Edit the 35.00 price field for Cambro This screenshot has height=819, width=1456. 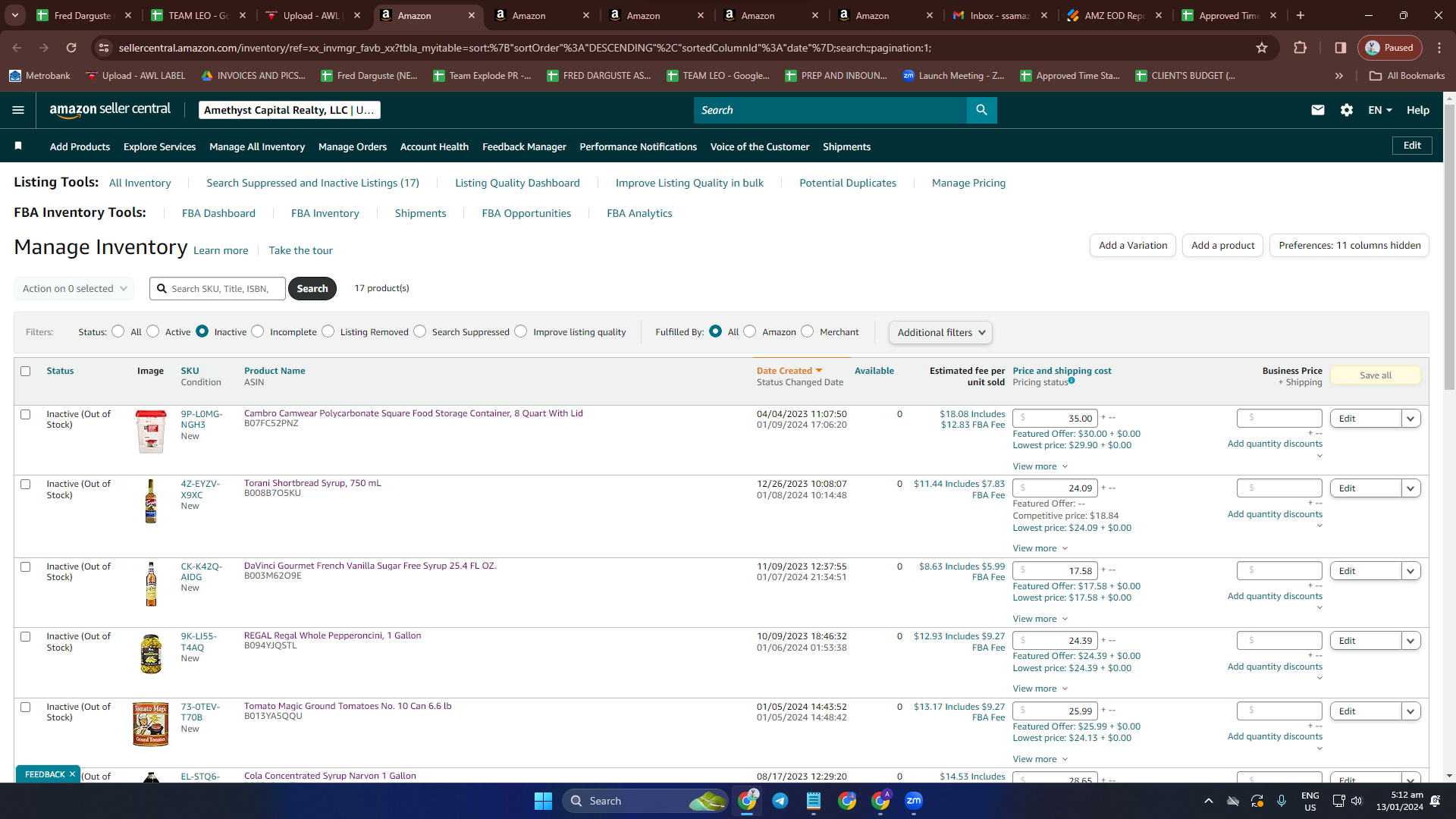(x=1055, y=419)
